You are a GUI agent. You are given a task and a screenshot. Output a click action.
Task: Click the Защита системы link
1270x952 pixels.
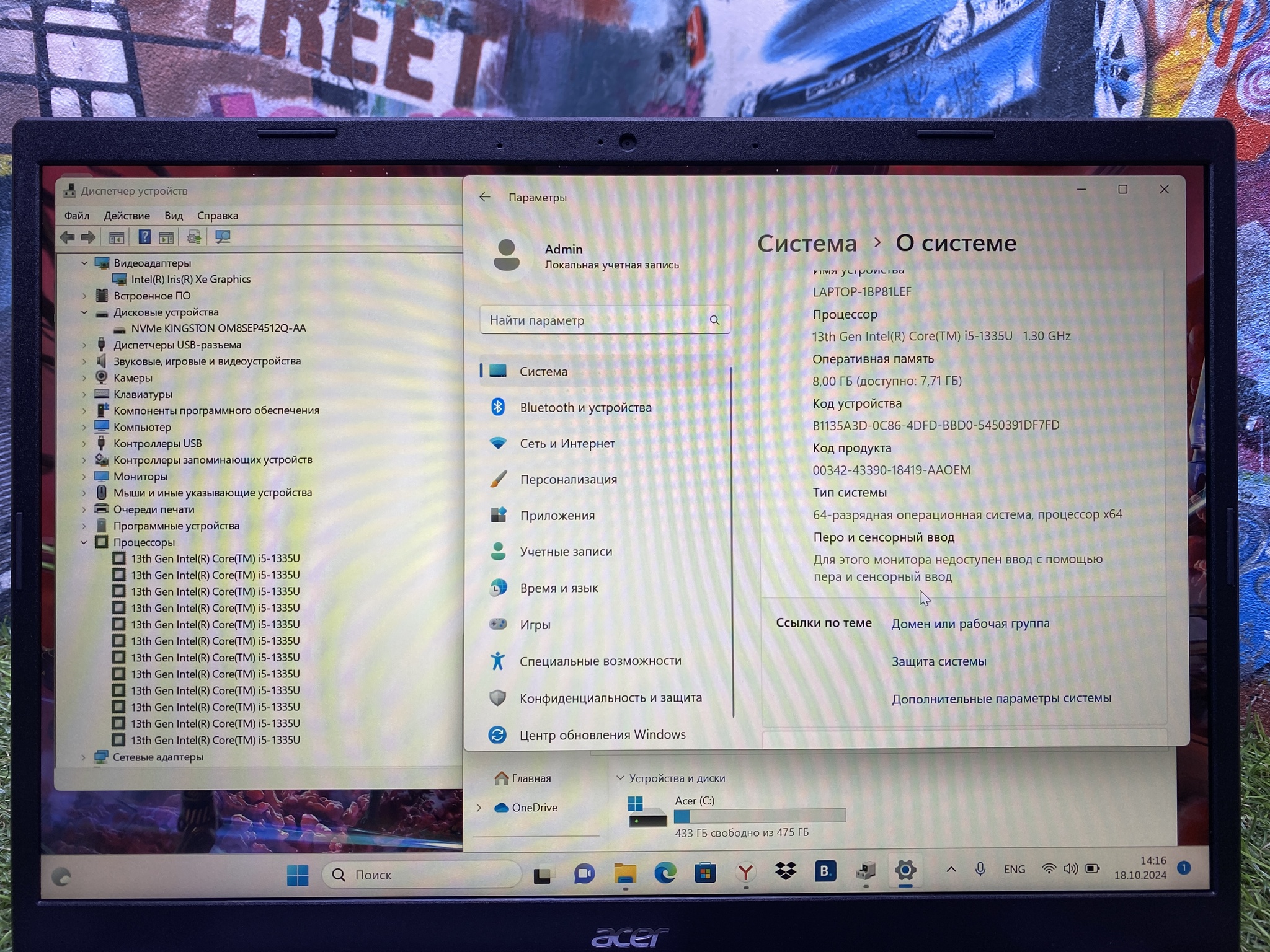[x=939, y=661]
